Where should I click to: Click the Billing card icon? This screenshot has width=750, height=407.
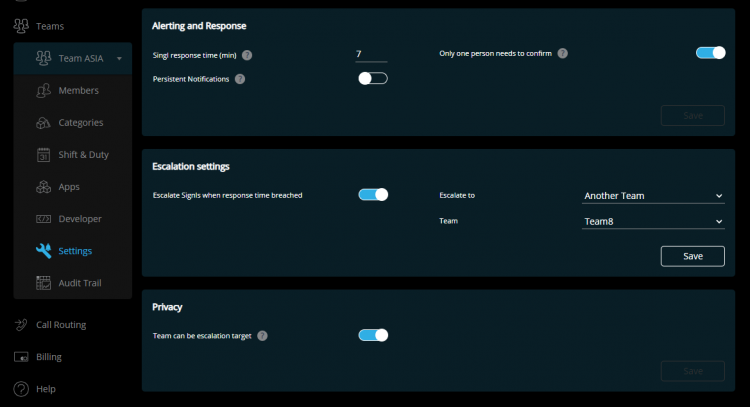(21, 357)
